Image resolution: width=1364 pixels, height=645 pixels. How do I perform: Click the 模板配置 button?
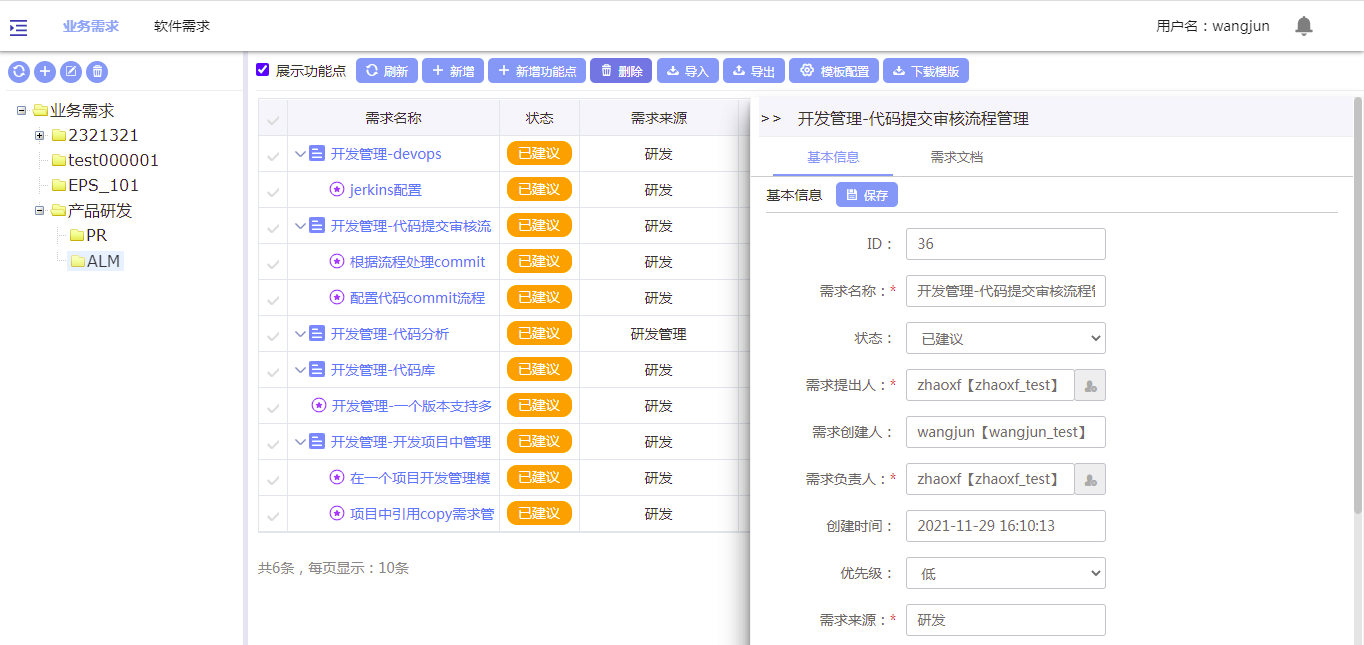[834, 71]
